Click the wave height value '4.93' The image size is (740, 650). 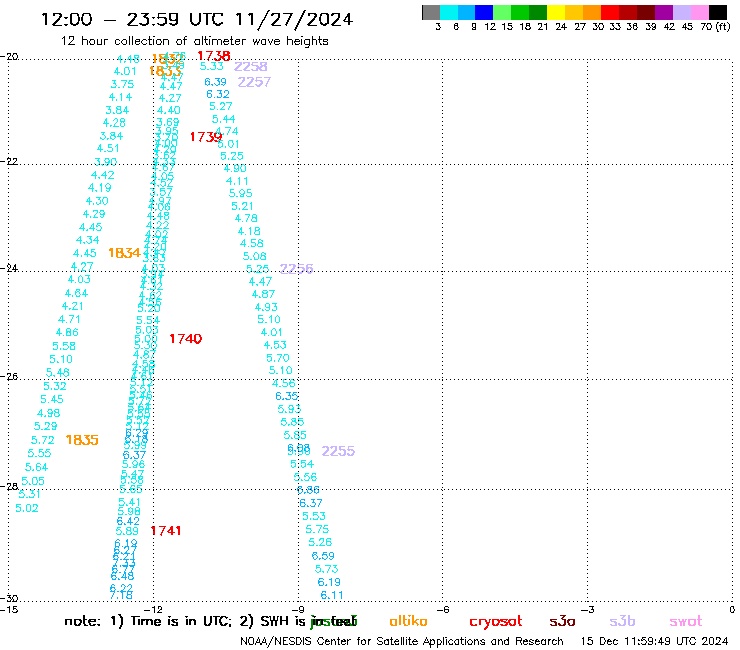pyautogui.click(x=266, y=307)
